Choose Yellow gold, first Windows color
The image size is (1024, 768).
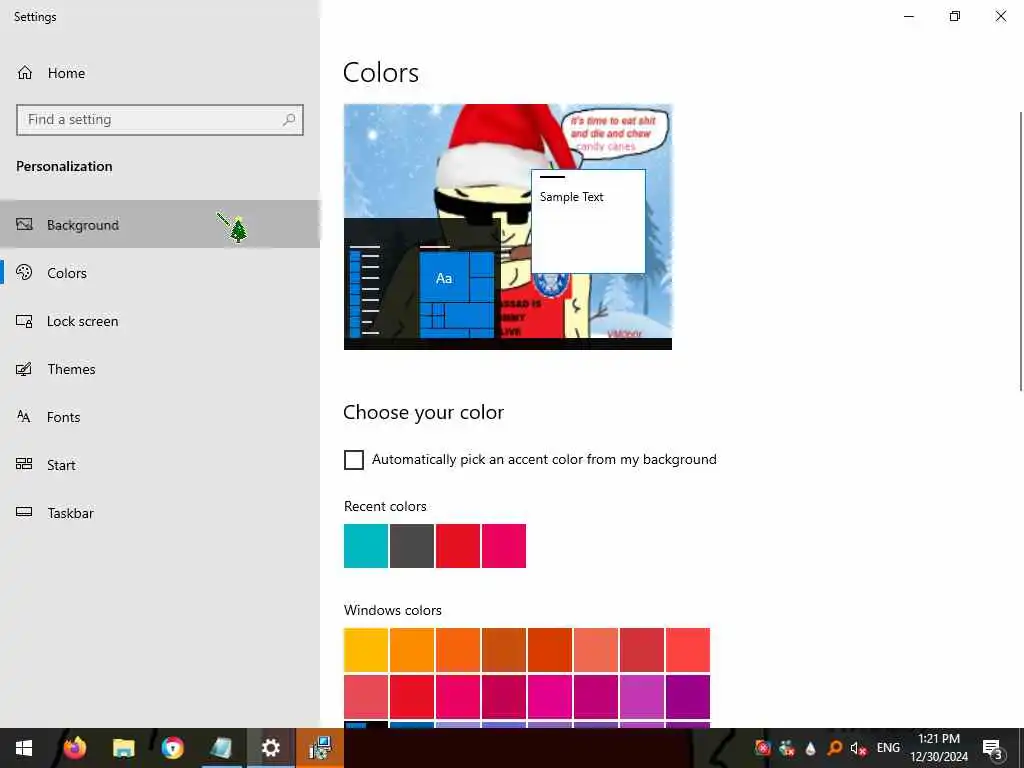(x=366, y=650)
